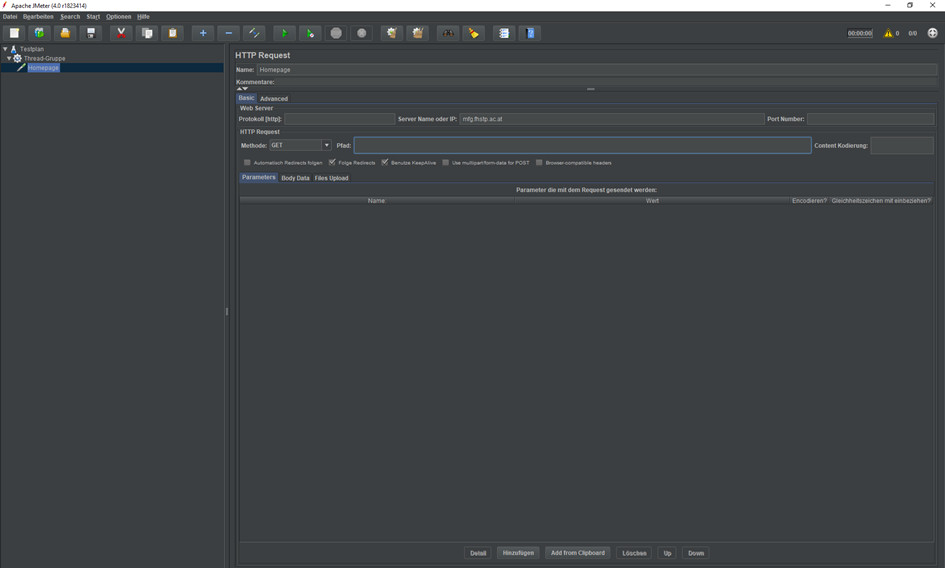Click the Search binoculars icon

point(448,33)
